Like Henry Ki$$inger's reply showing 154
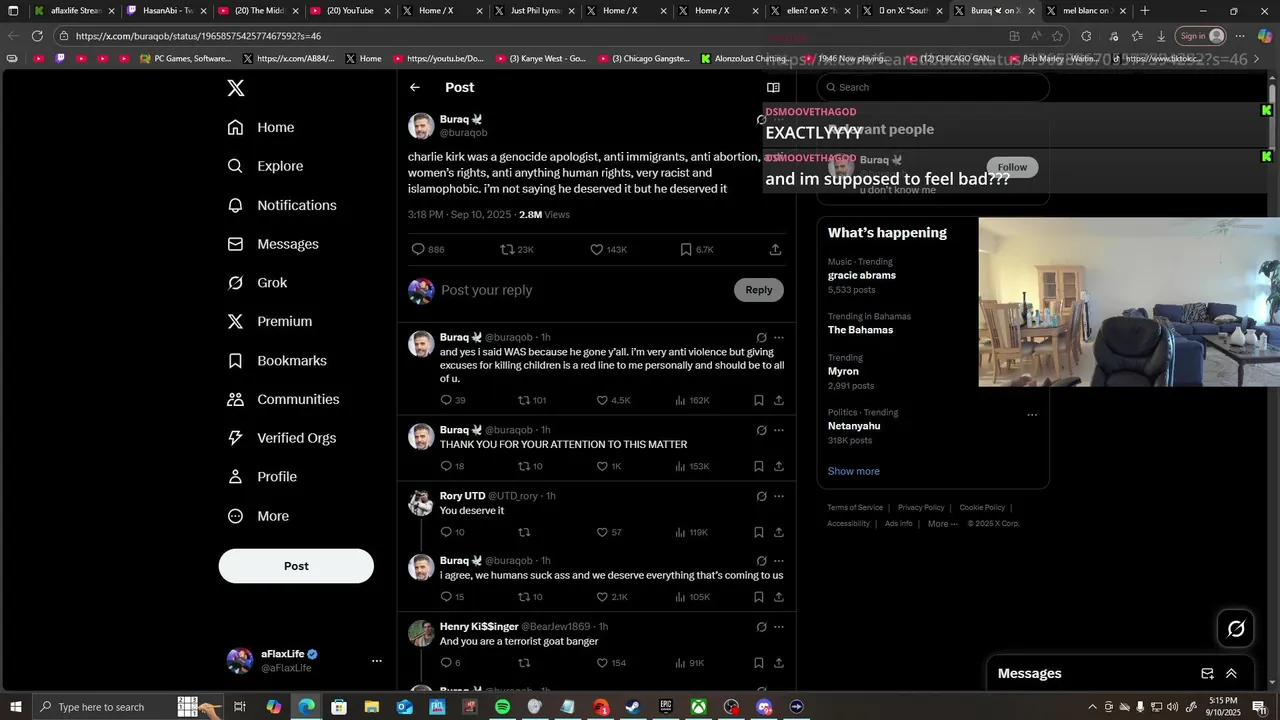 (602, 662)
